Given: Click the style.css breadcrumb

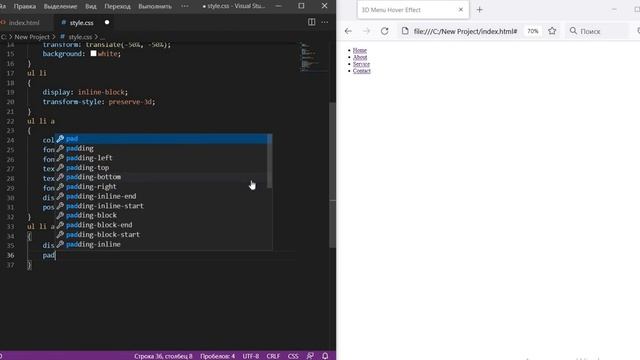Looking at the screenshot, I should (x=80, y=37).
